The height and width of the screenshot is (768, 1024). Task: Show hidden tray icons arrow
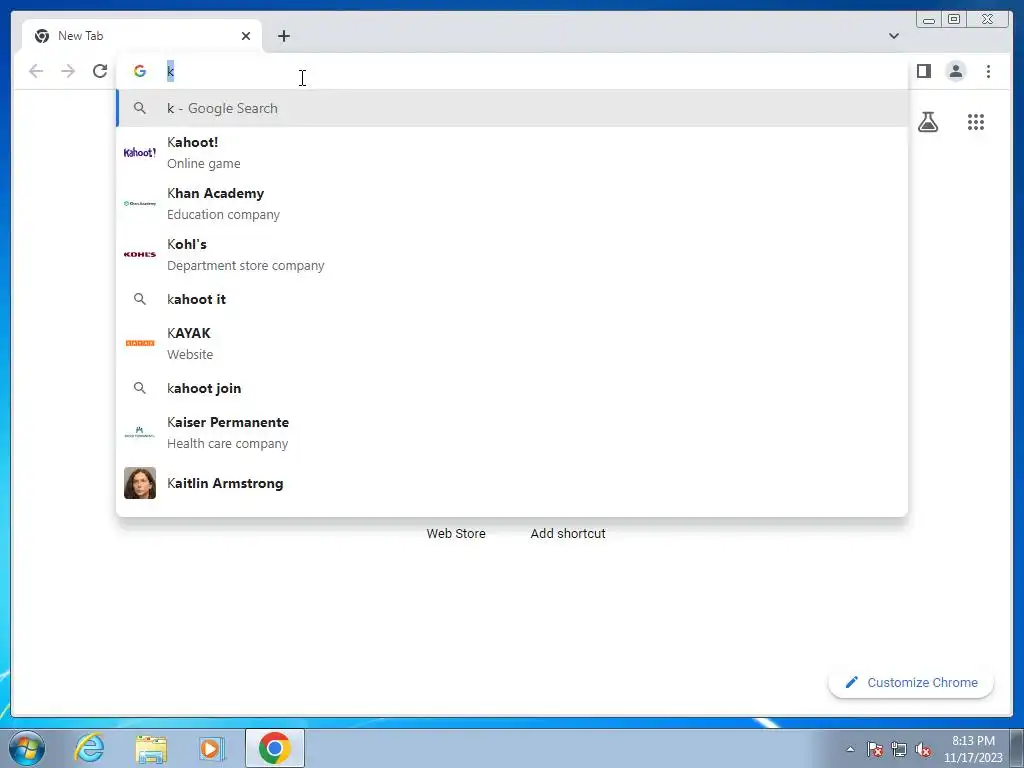(x=850, y=749)
